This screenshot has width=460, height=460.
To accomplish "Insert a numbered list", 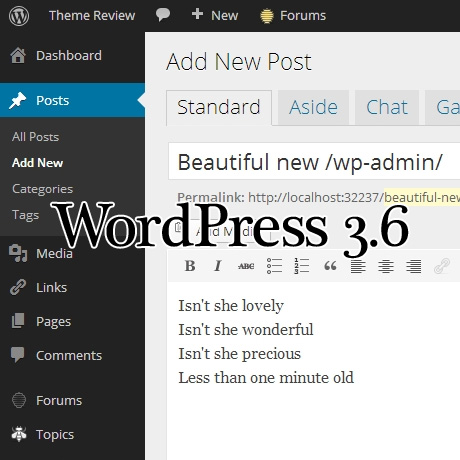I will click(x=302, y=266).
